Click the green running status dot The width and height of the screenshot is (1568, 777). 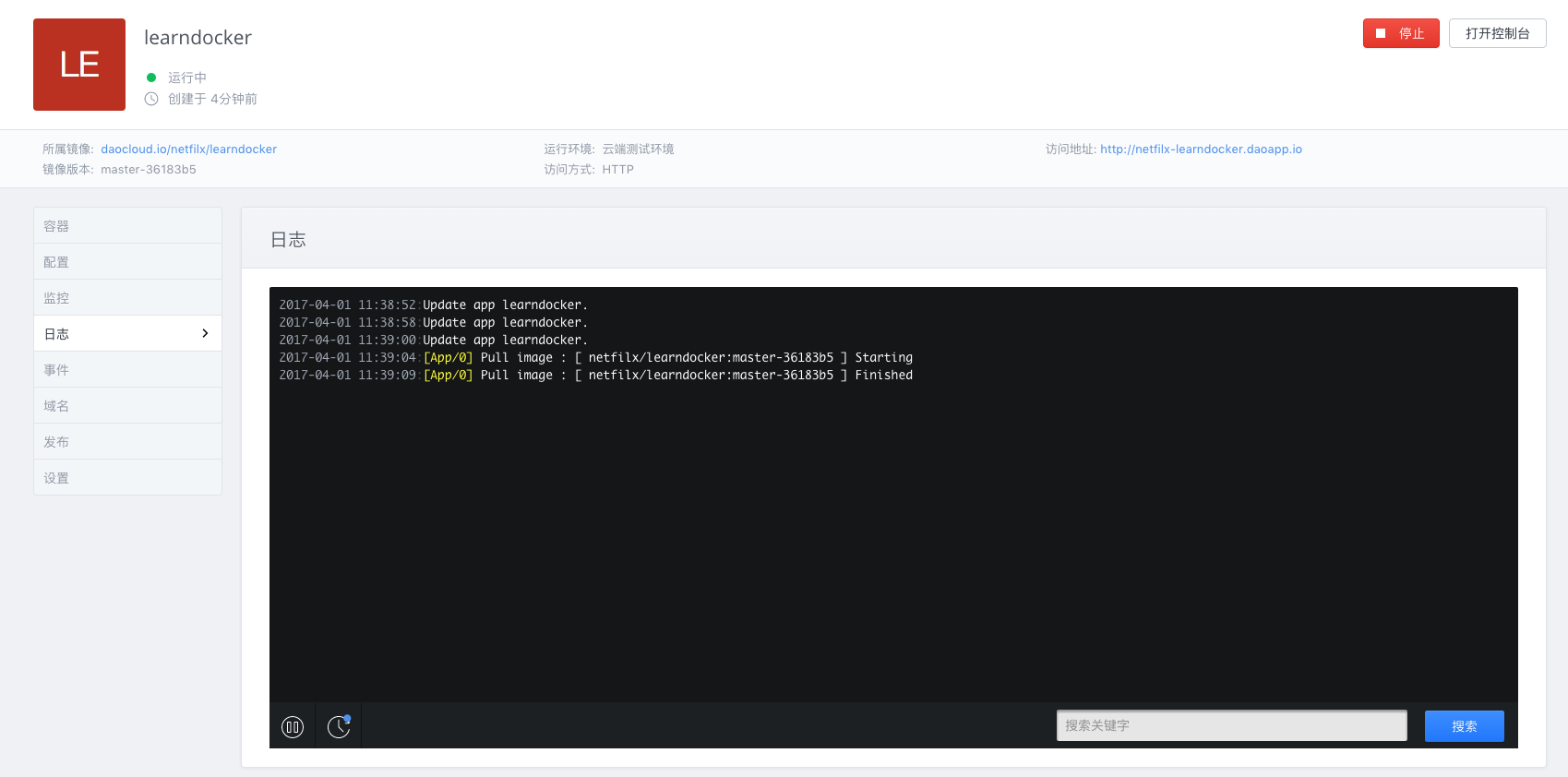151,78
